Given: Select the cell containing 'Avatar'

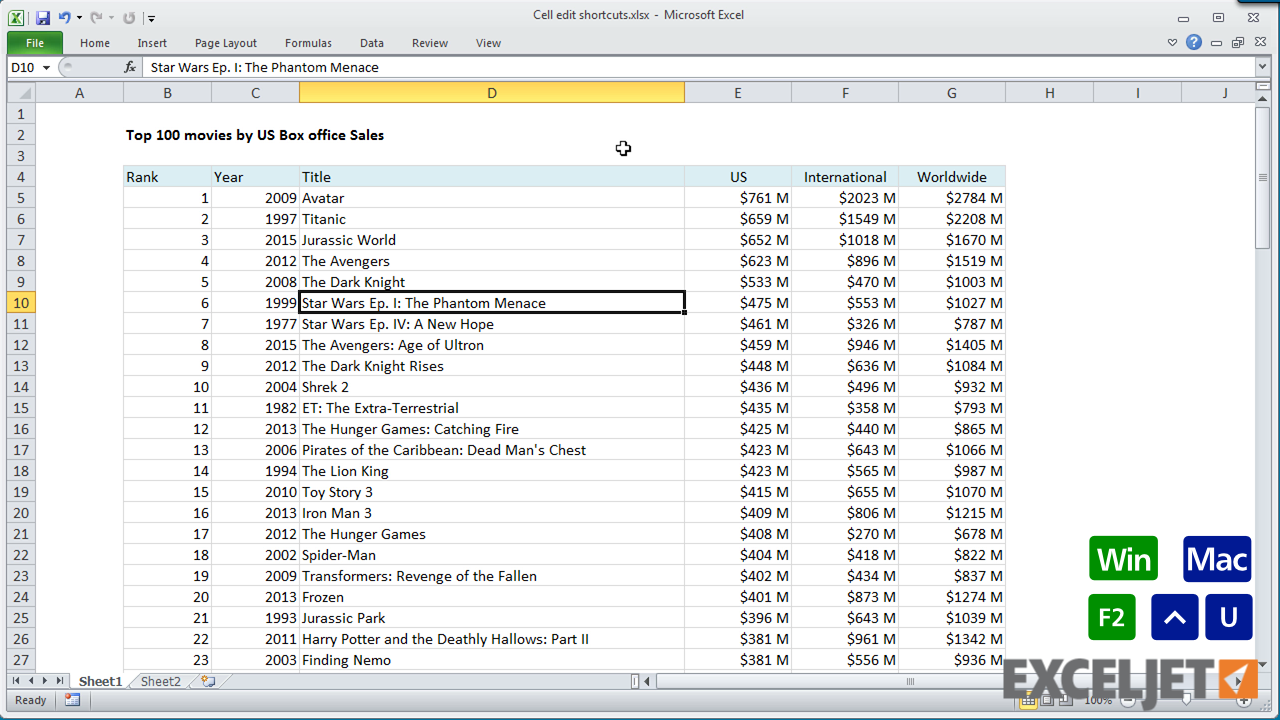Looking at the screenshot, I should tap(492, 198).
